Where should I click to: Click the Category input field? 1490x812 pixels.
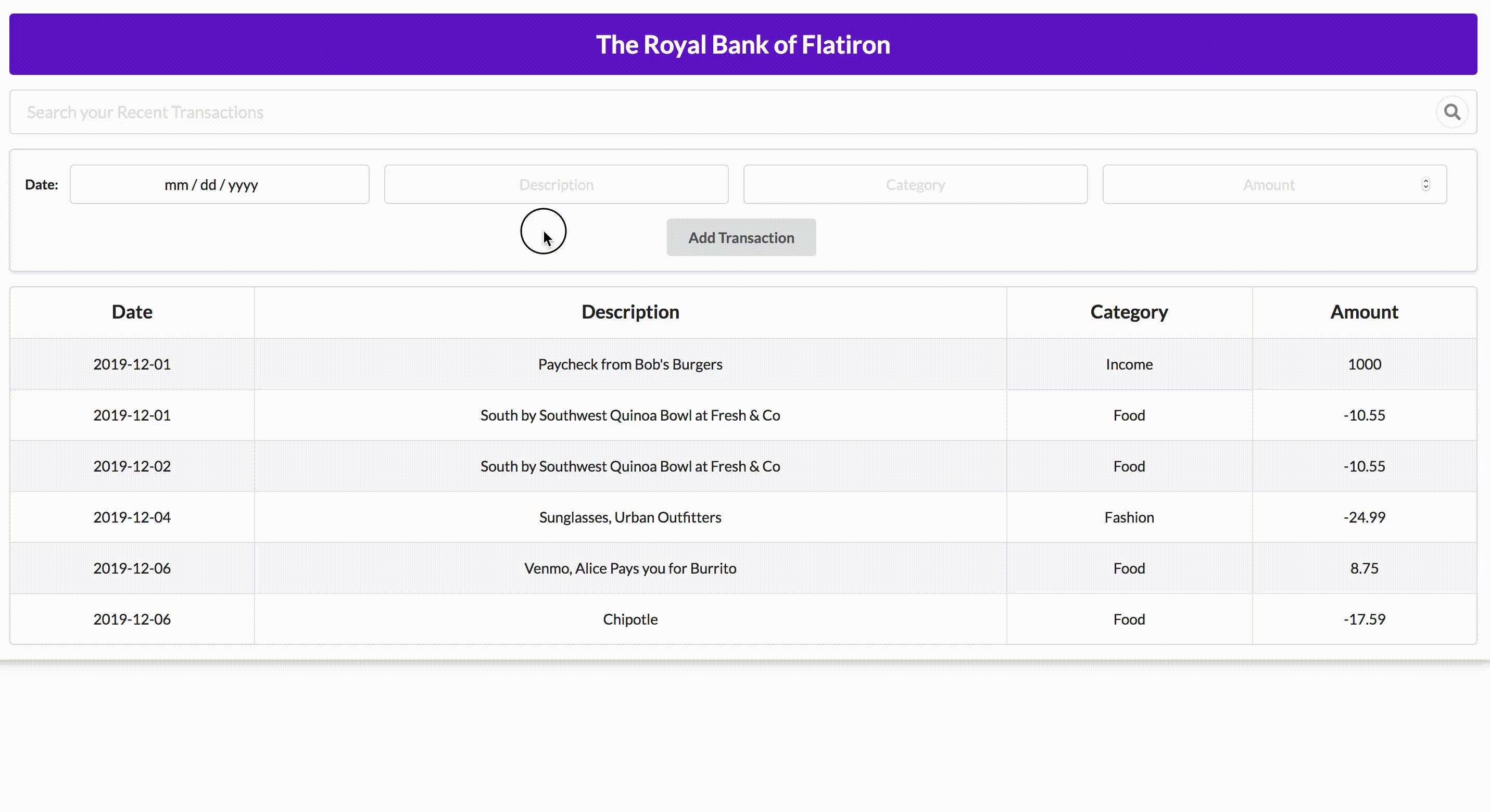click(x=915, y=184)
